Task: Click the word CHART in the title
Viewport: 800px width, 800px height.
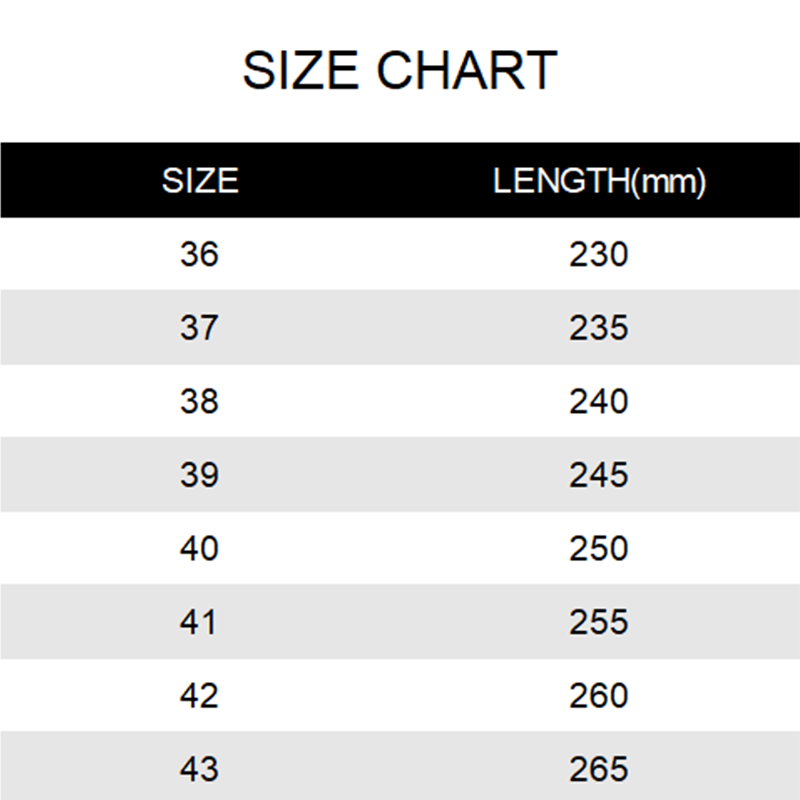Action: [467, 71]
